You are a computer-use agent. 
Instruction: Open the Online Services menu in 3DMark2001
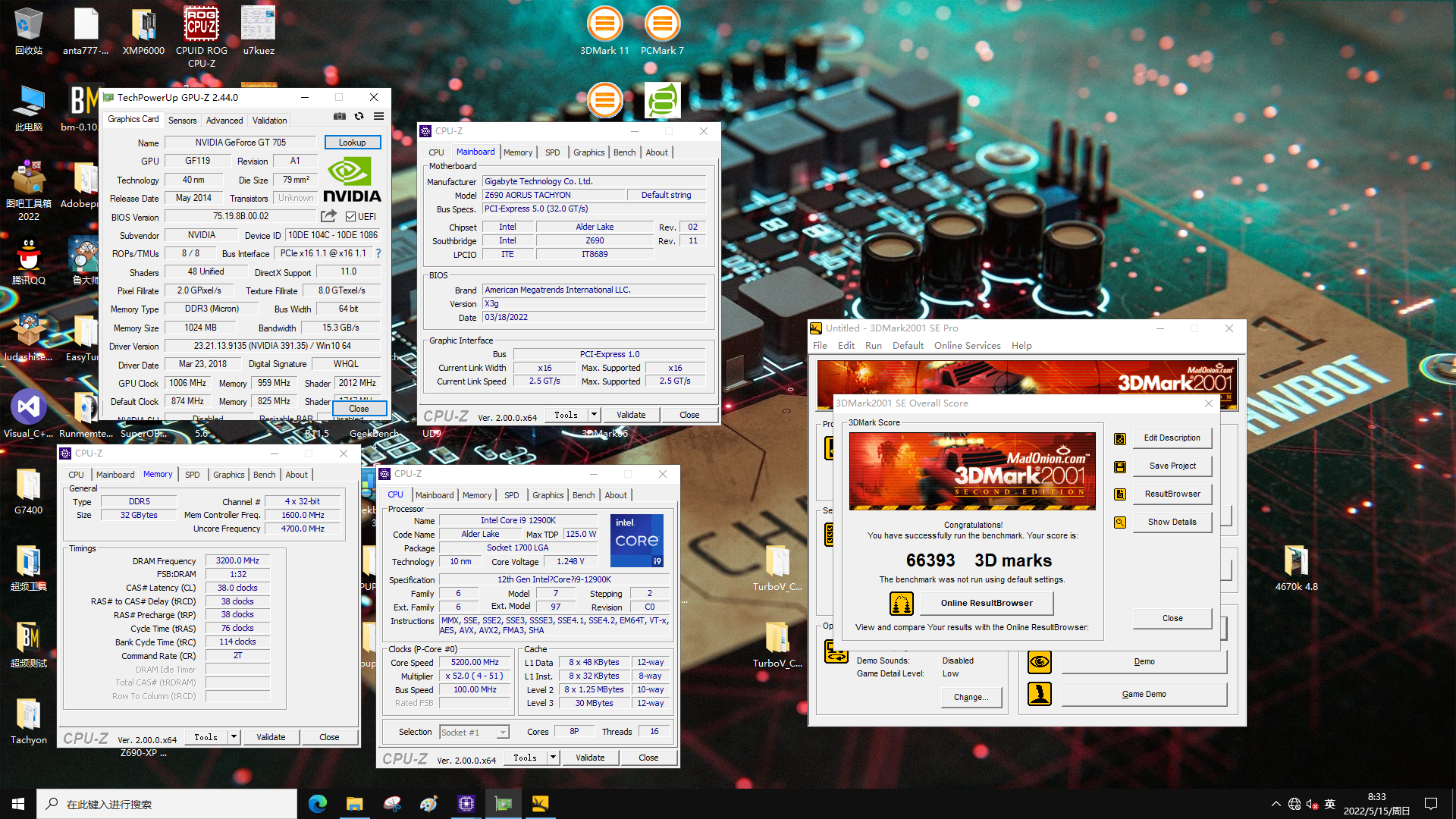[x=967, y=346]
